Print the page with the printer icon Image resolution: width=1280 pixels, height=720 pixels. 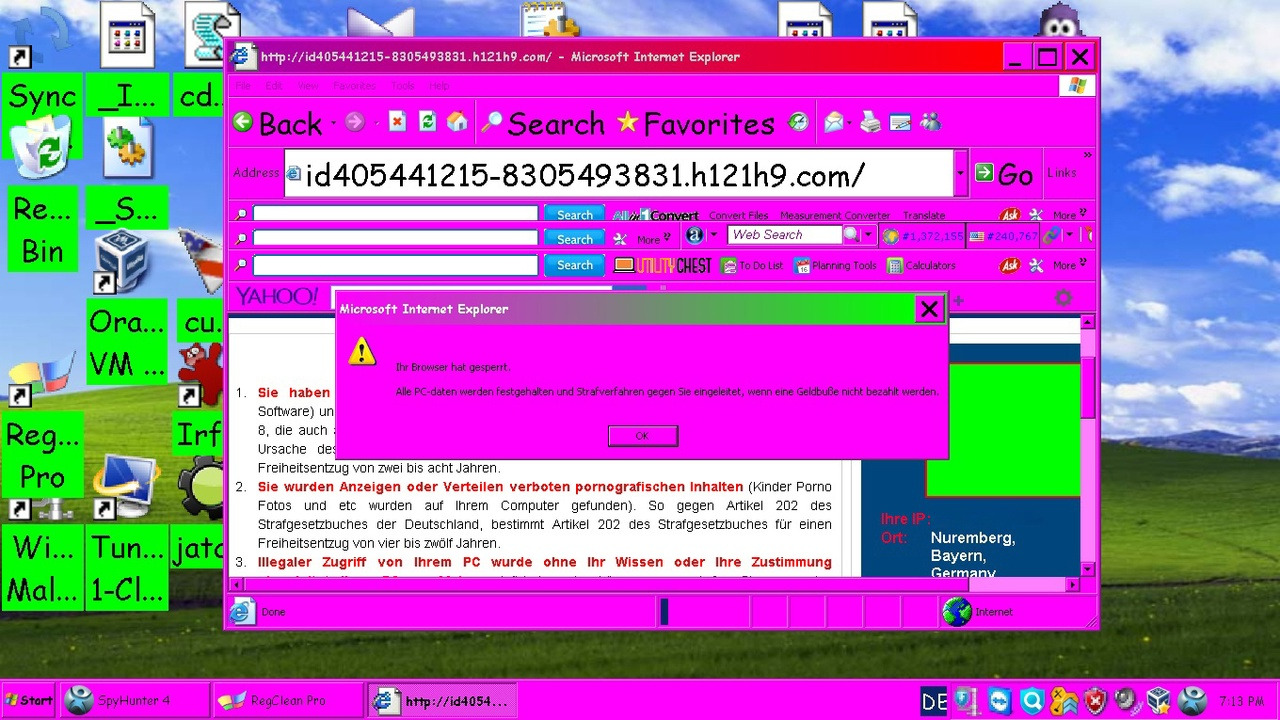pyautogui.click(x=870, y=122)
